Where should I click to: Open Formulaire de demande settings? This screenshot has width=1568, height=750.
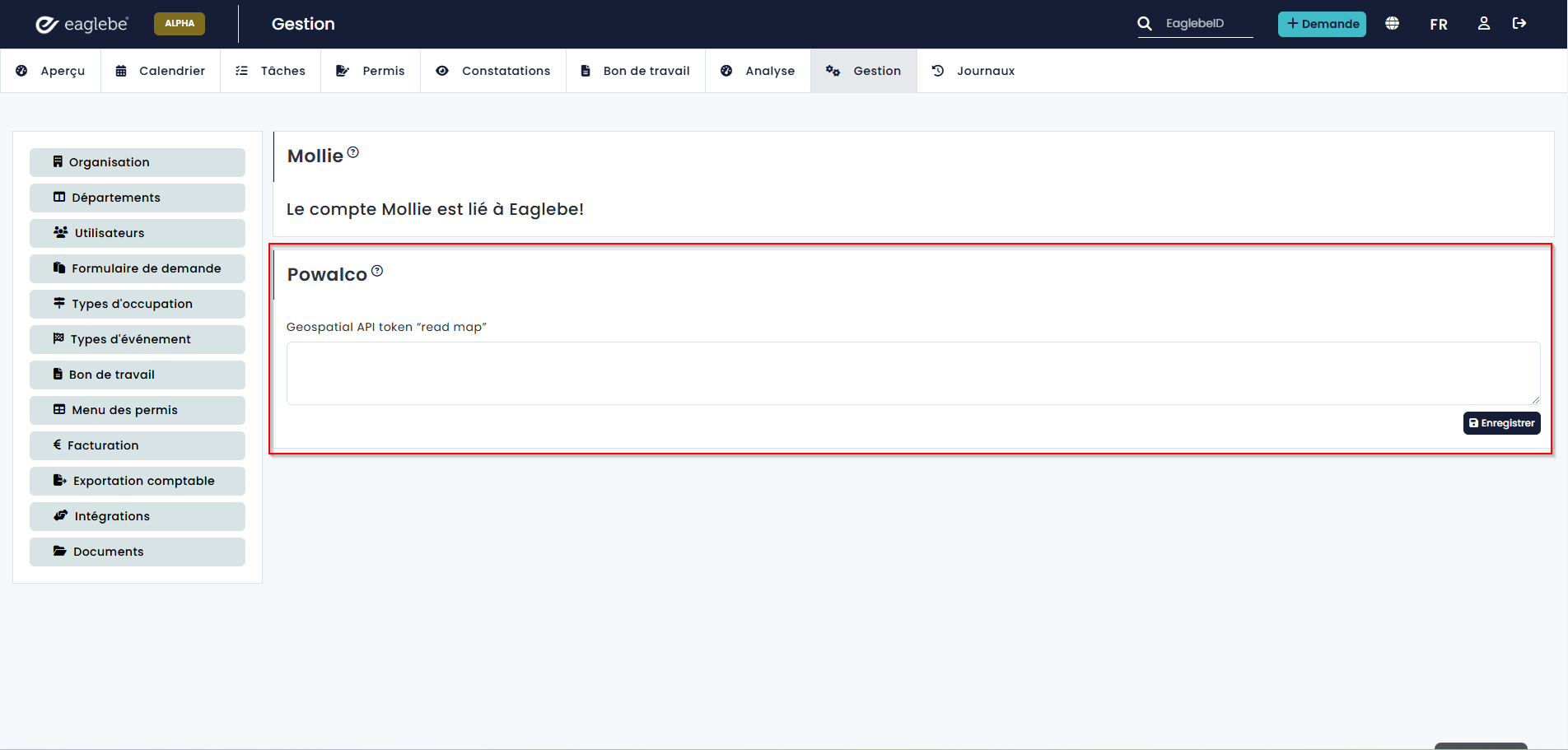pos(138,268)
